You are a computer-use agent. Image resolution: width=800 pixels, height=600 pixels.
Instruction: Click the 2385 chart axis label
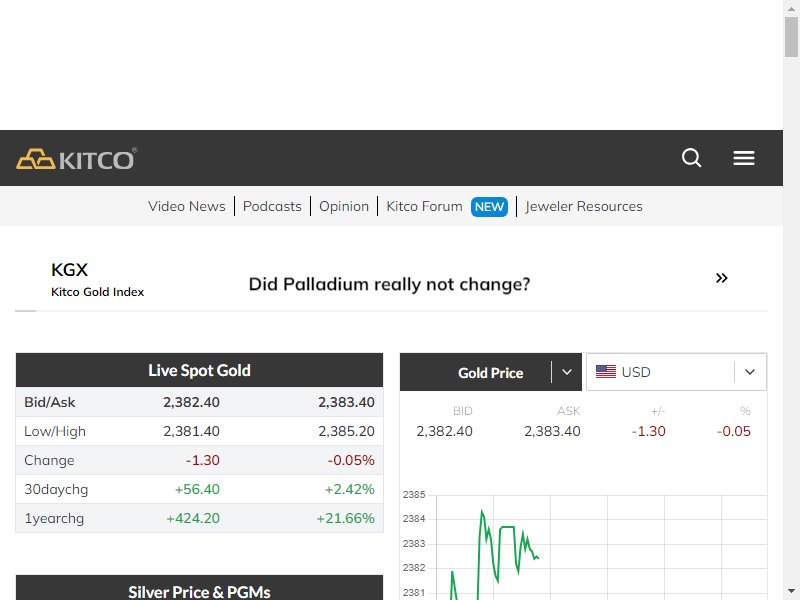[414, 494]
